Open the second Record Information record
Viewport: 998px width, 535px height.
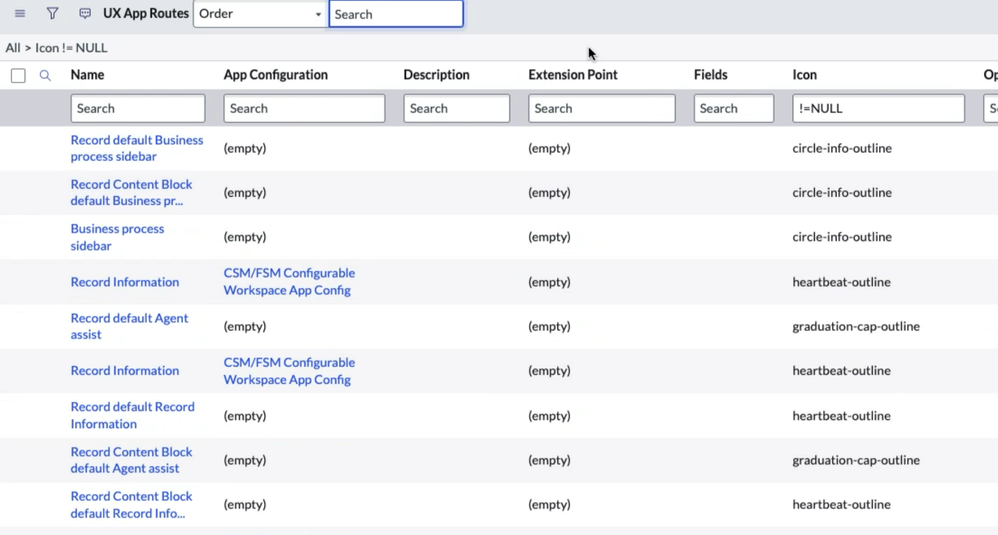click(x=125, y=370)
